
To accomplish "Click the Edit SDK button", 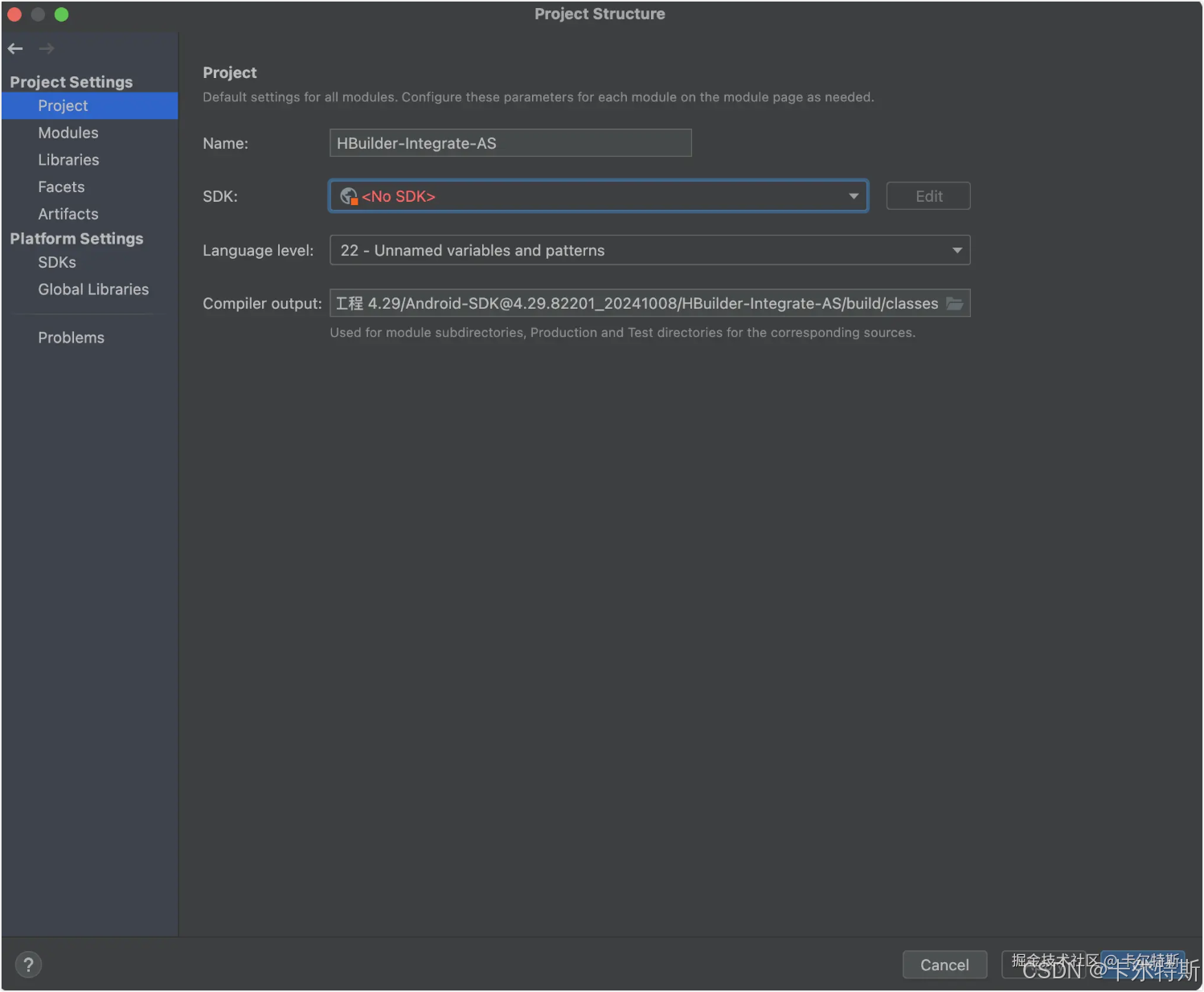I will 928,196.
